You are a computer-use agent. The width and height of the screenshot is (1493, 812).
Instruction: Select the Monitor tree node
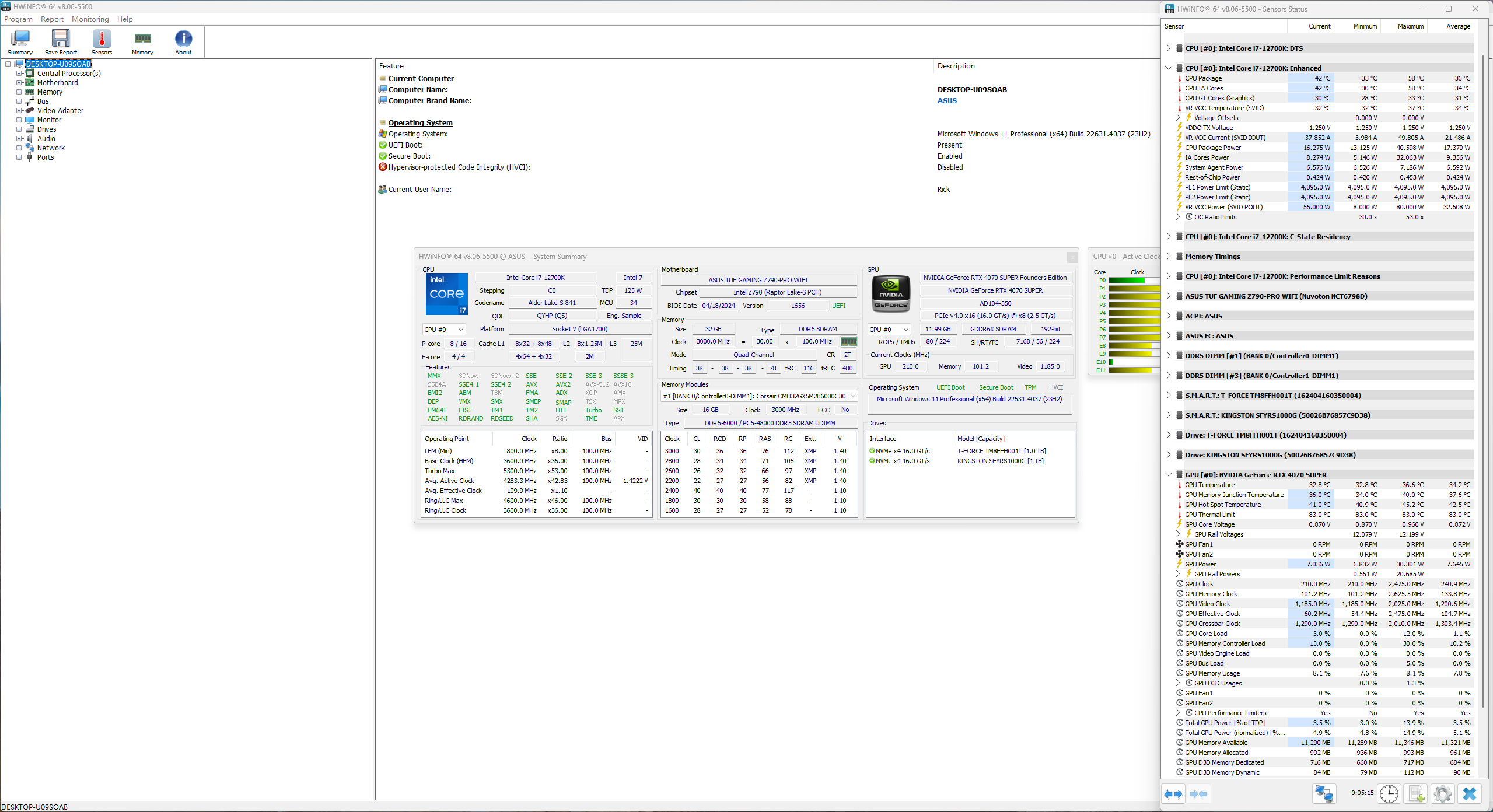coord(49,120)
